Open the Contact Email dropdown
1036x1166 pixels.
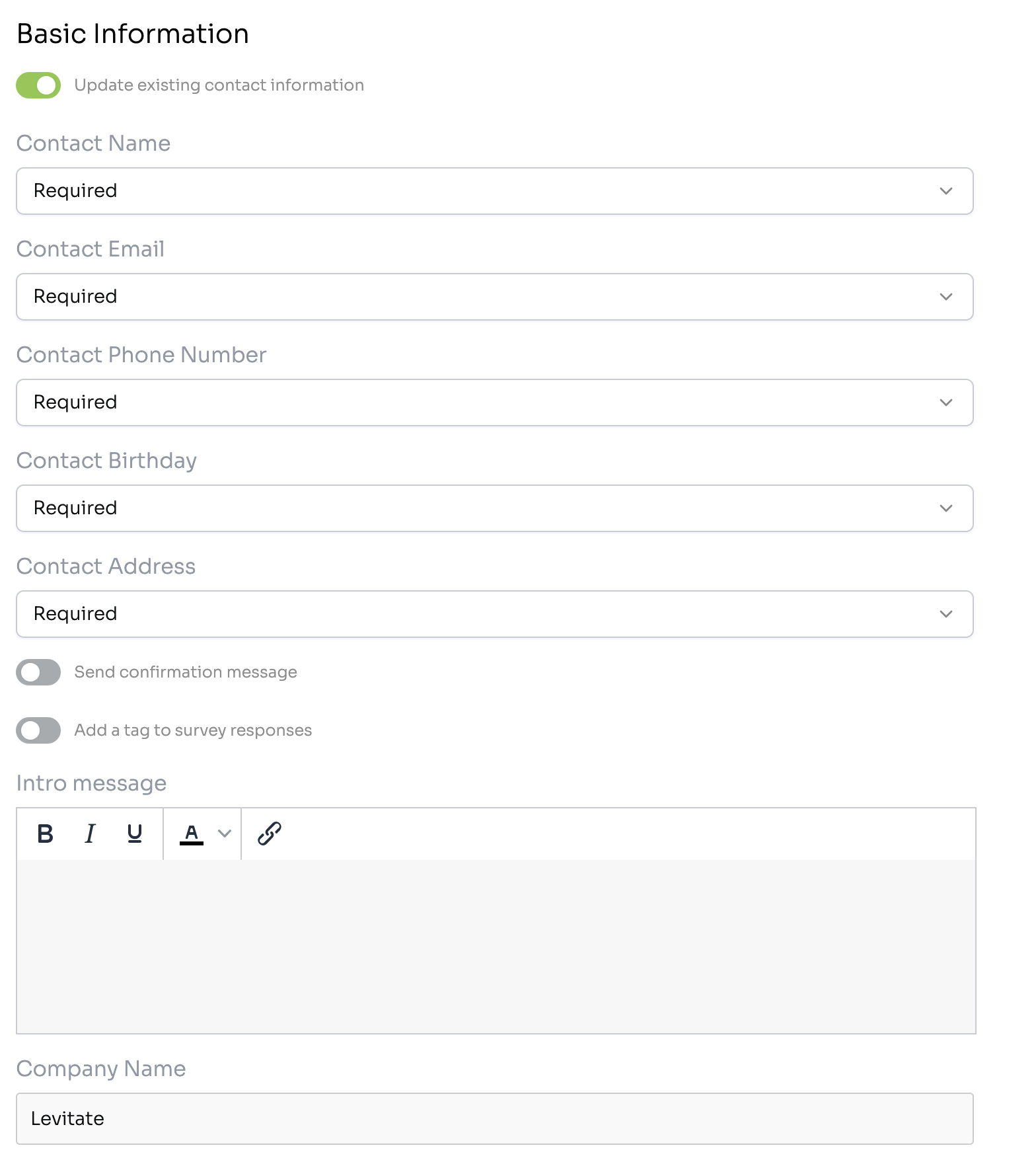(x=494, y=297)
